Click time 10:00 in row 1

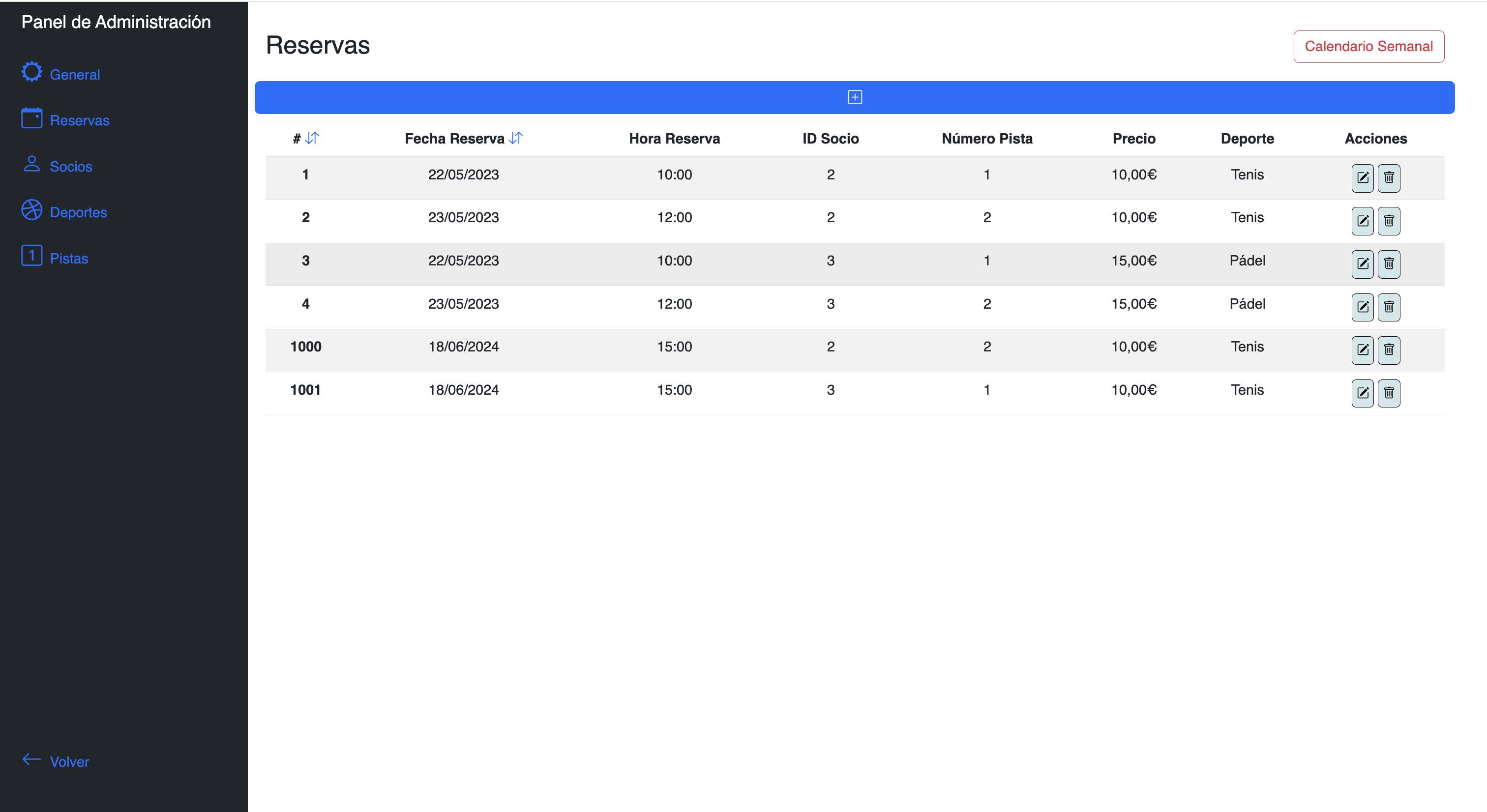point(674,174)
